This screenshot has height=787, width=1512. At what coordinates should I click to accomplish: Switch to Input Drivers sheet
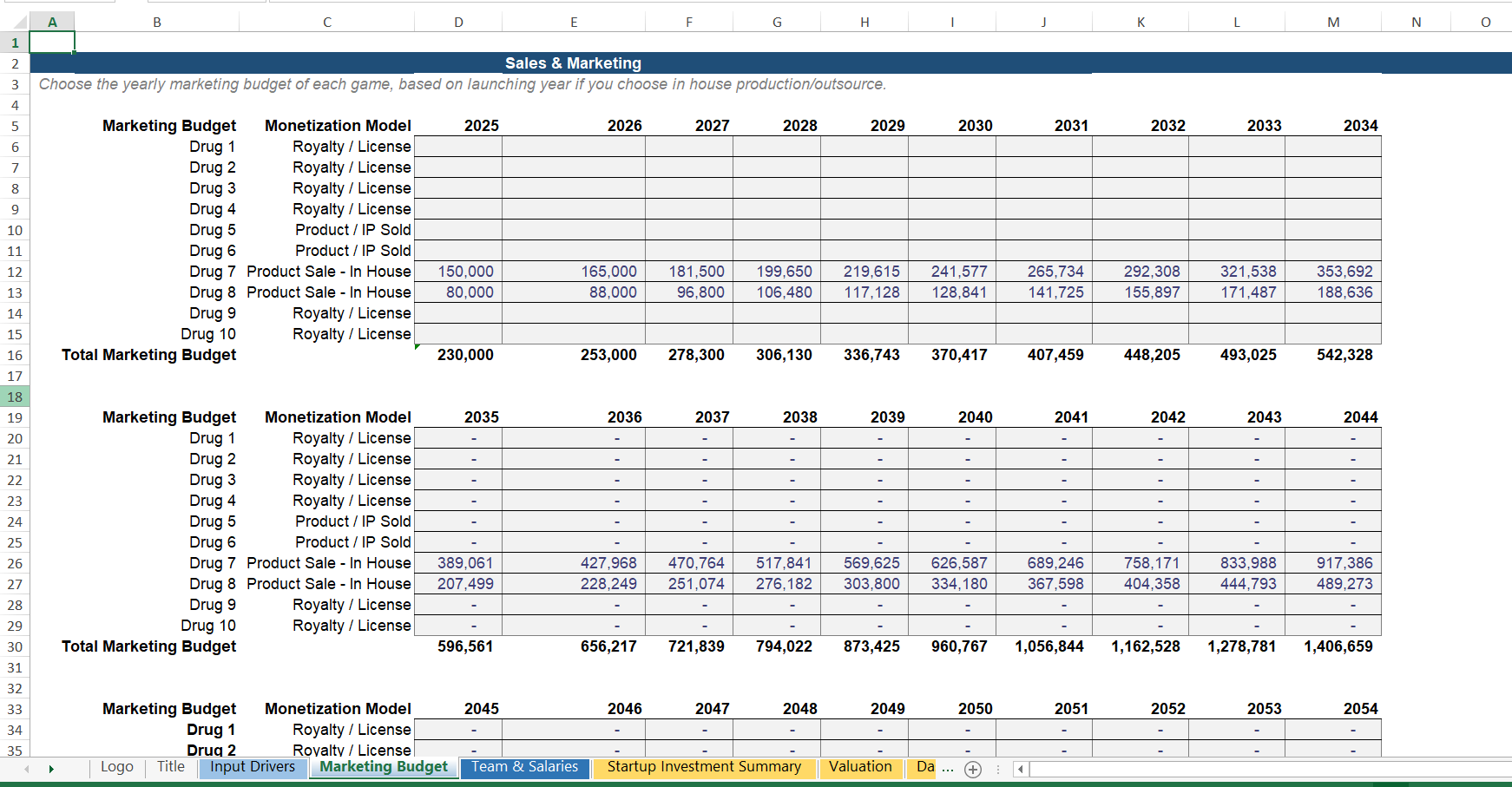coord(253,767)
